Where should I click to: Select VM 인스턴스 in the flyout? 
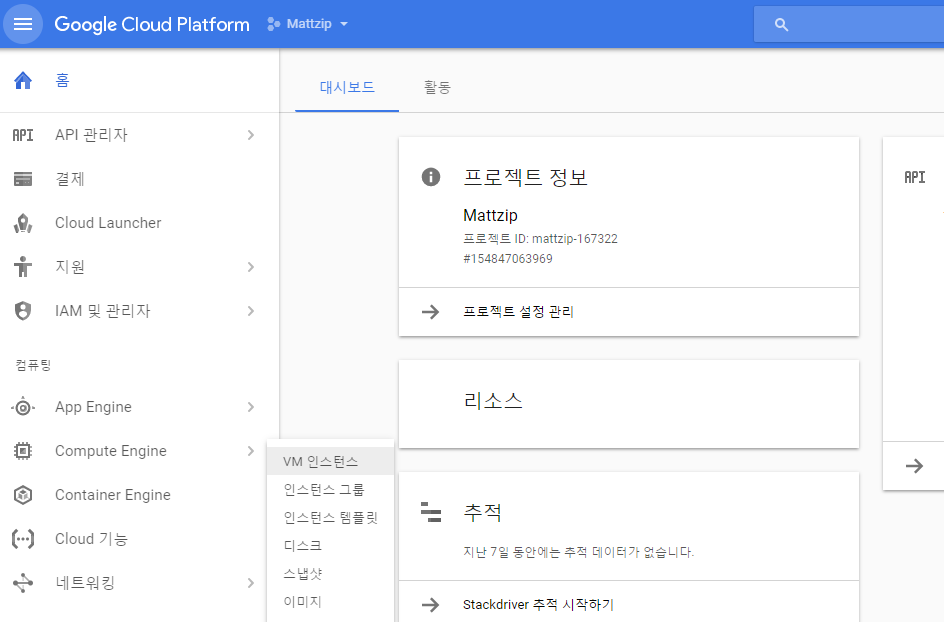click(330, 461)
